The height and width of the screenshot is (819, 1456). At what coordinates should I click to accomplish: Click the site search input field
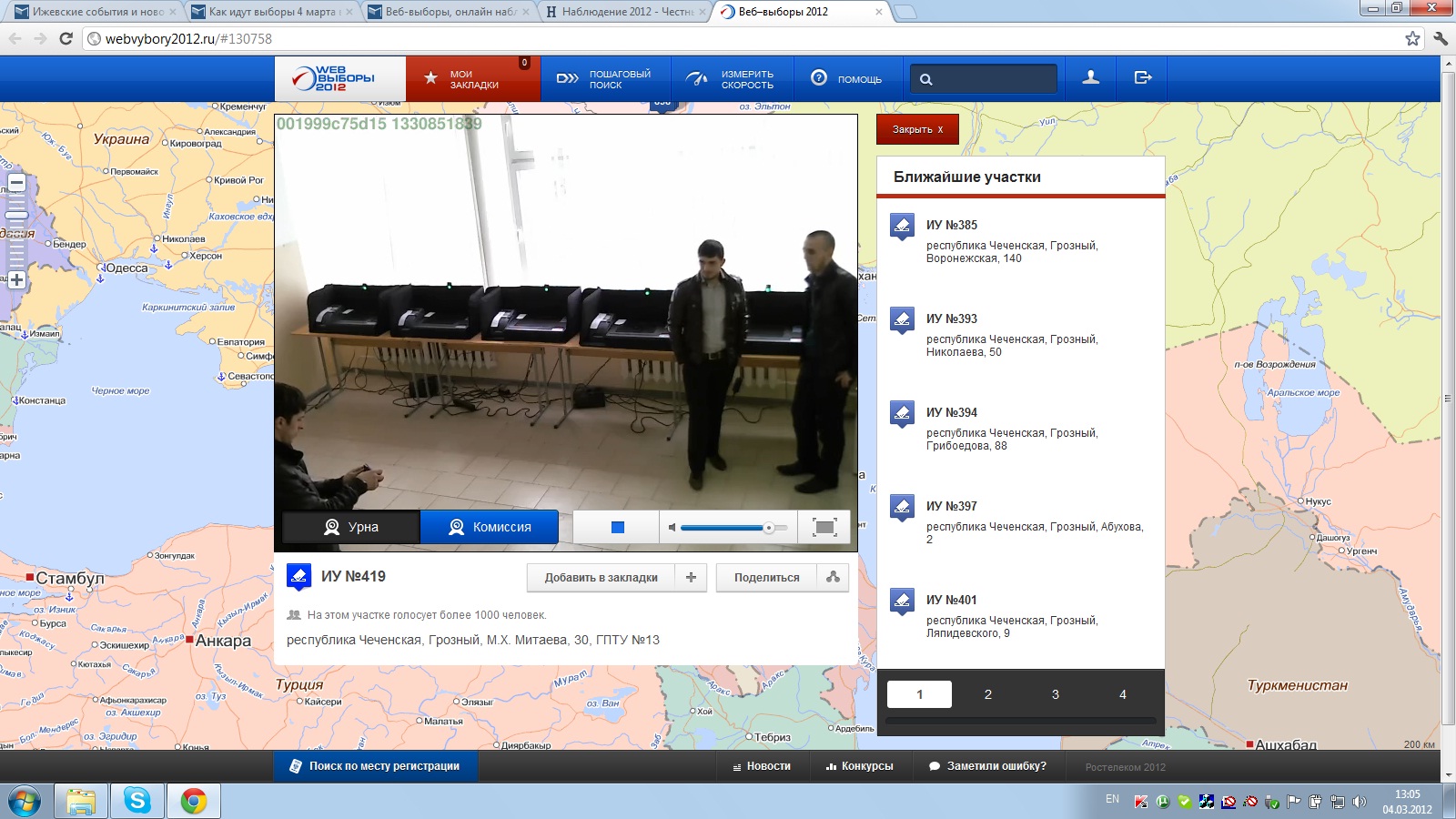pos(994,79)
